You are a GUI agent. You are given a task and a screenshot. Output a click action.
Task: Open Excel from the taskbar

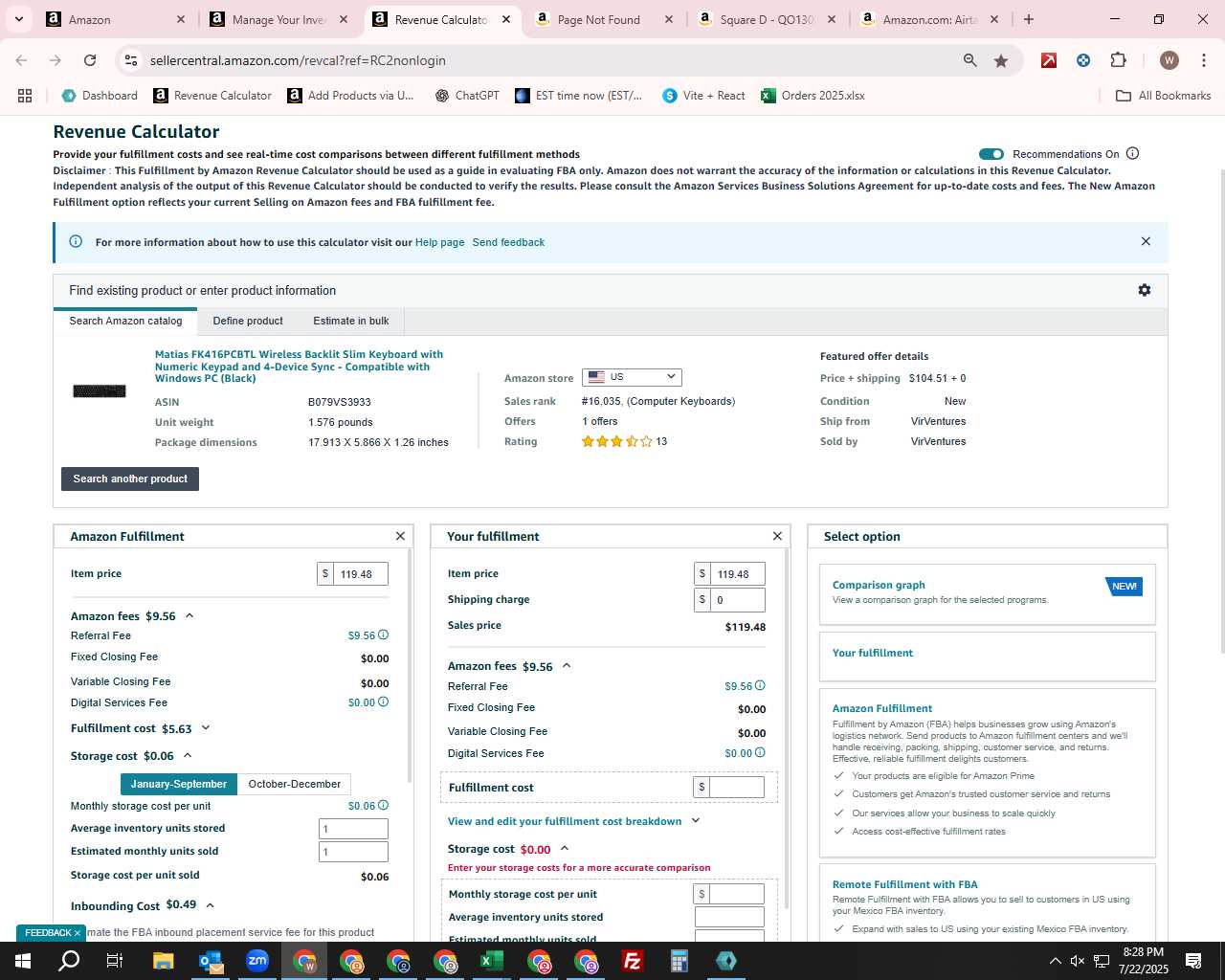[492, 961]
